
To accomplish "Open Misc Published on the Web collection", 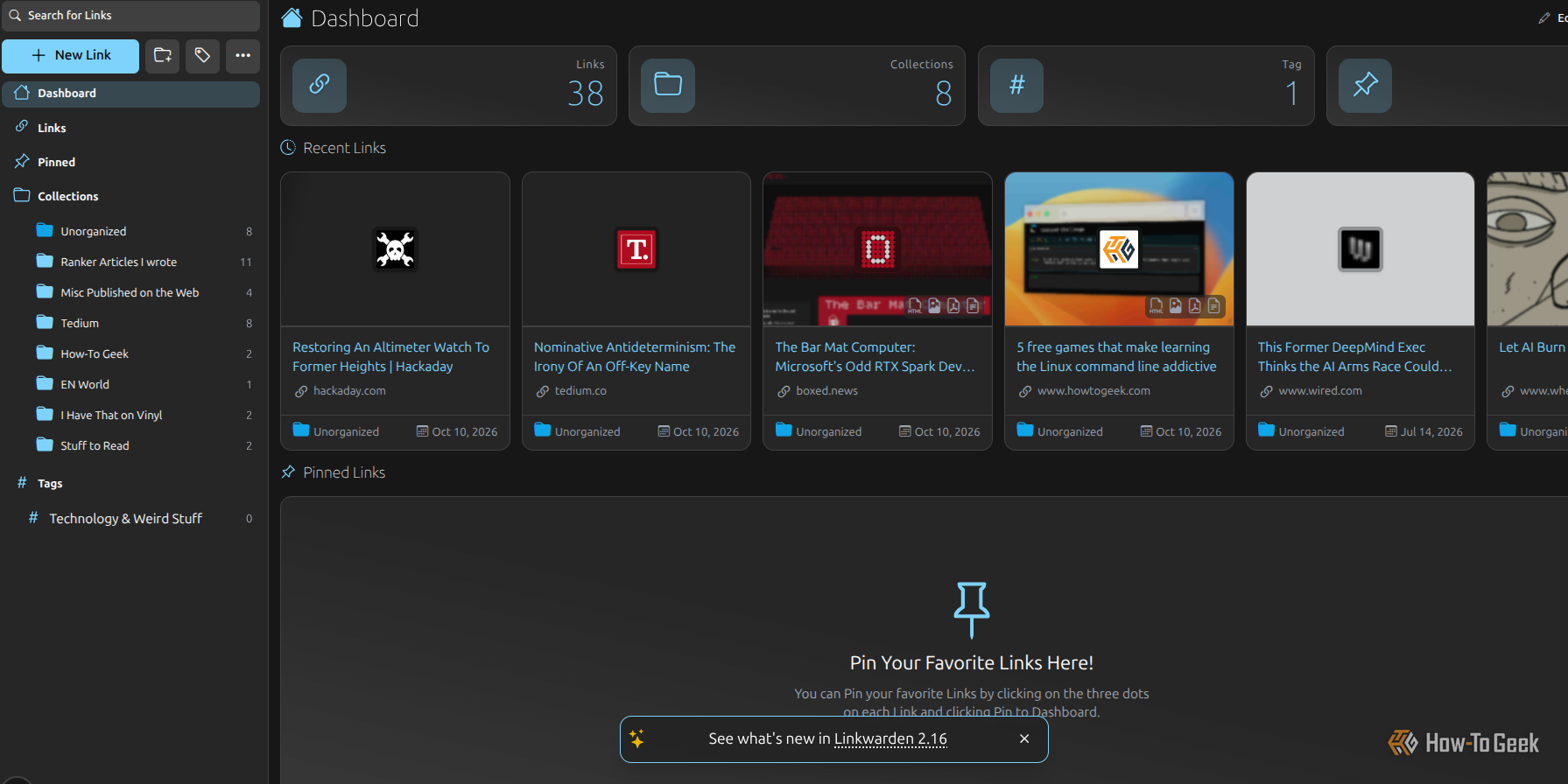I will click(x=144, y=292).
